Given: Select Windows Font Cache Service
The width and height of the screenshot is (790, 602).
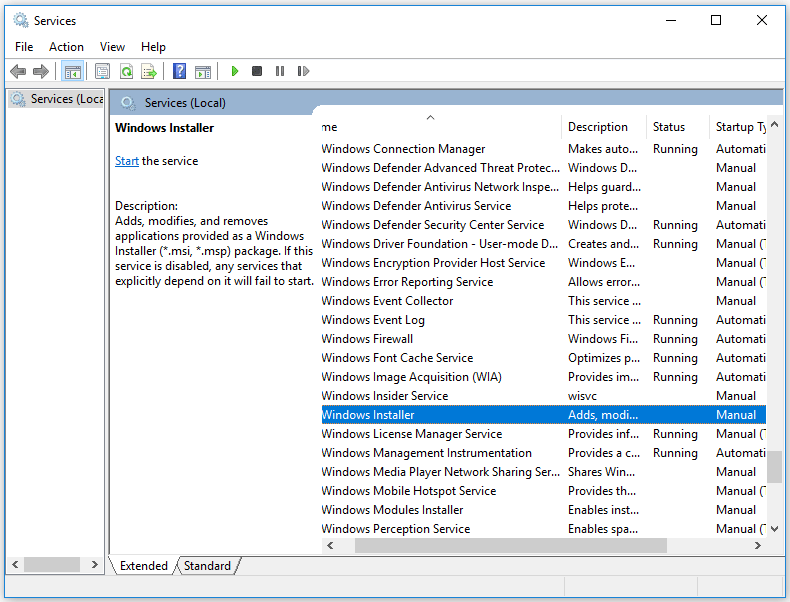Looking at the screenshot, I should [544, 358].
